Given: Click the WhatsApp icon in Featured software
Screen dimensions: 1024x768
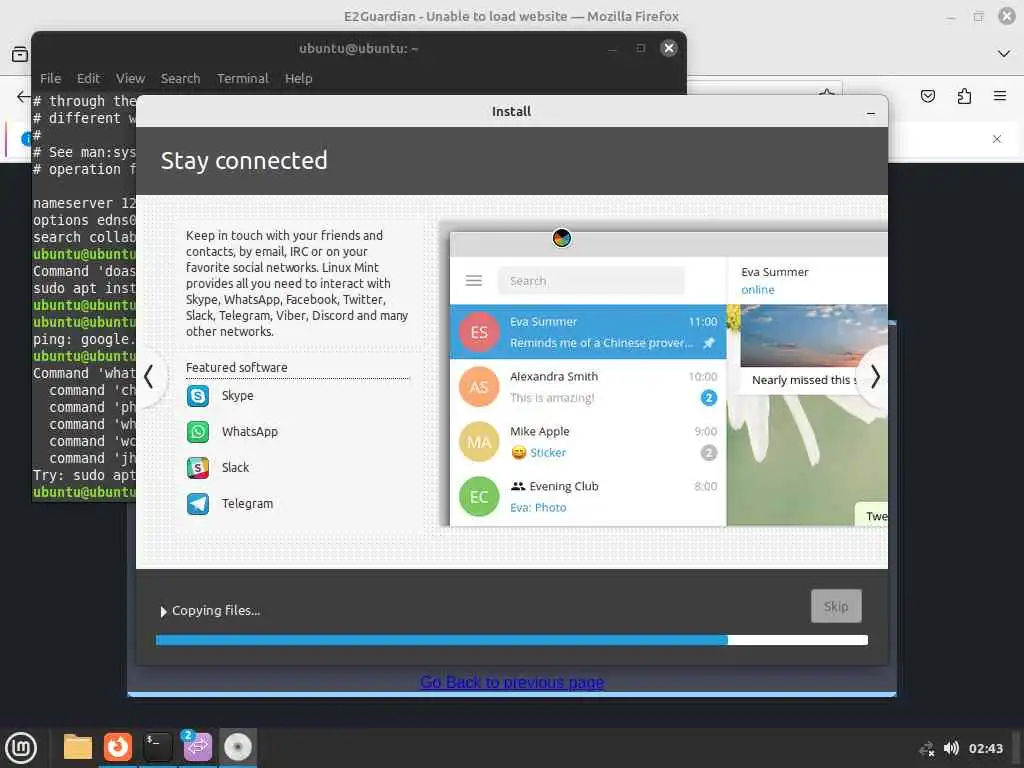Looking at the screenshot, I should [198, 432].
